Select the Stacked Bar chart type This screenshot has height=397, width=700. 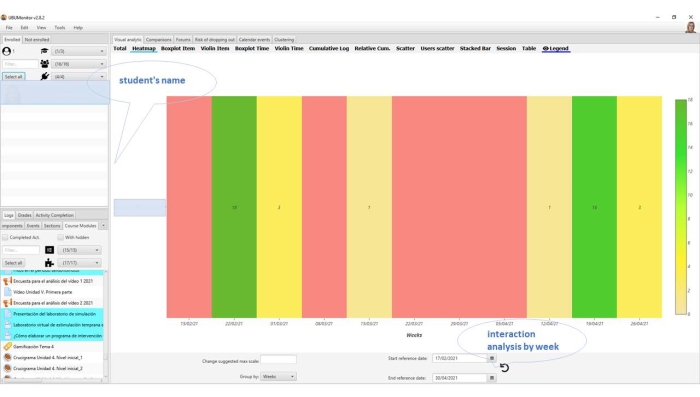475,48
